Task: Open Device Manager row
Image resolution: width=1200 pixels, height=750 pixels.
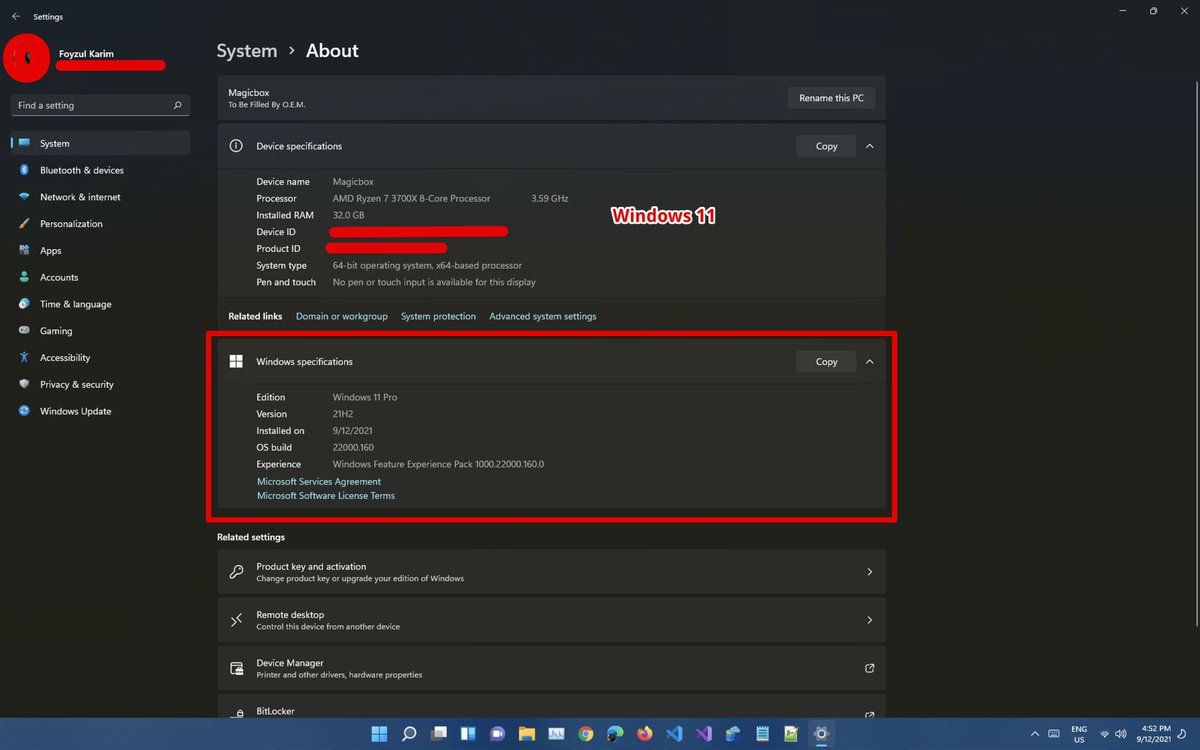Action: (x=551, y=668)
